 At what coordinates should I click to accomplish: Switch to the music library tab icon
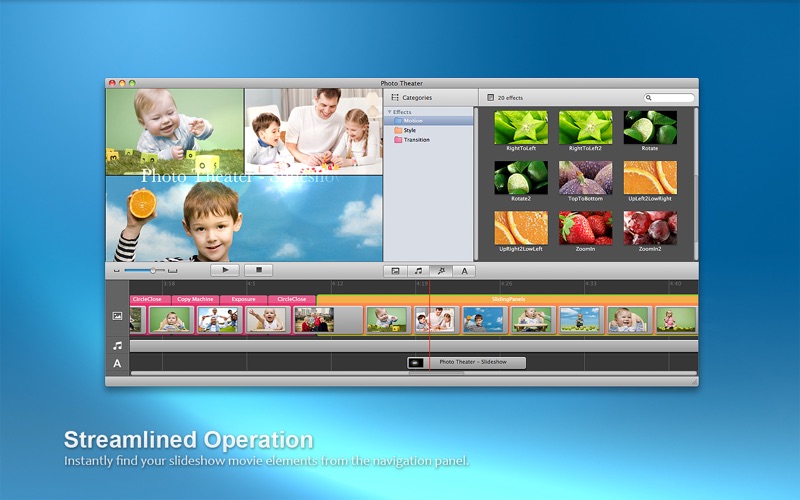(418, 271)
